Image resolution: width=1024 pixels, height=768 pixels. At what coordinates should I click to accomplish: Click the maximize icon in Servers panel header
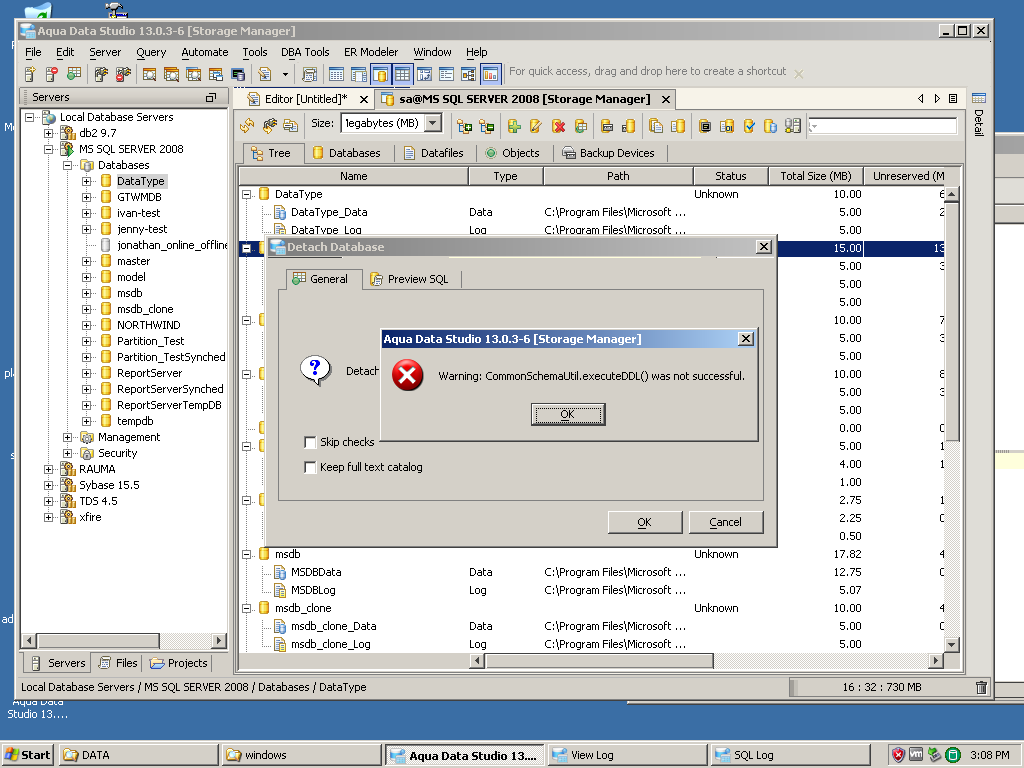pos(210,97)
